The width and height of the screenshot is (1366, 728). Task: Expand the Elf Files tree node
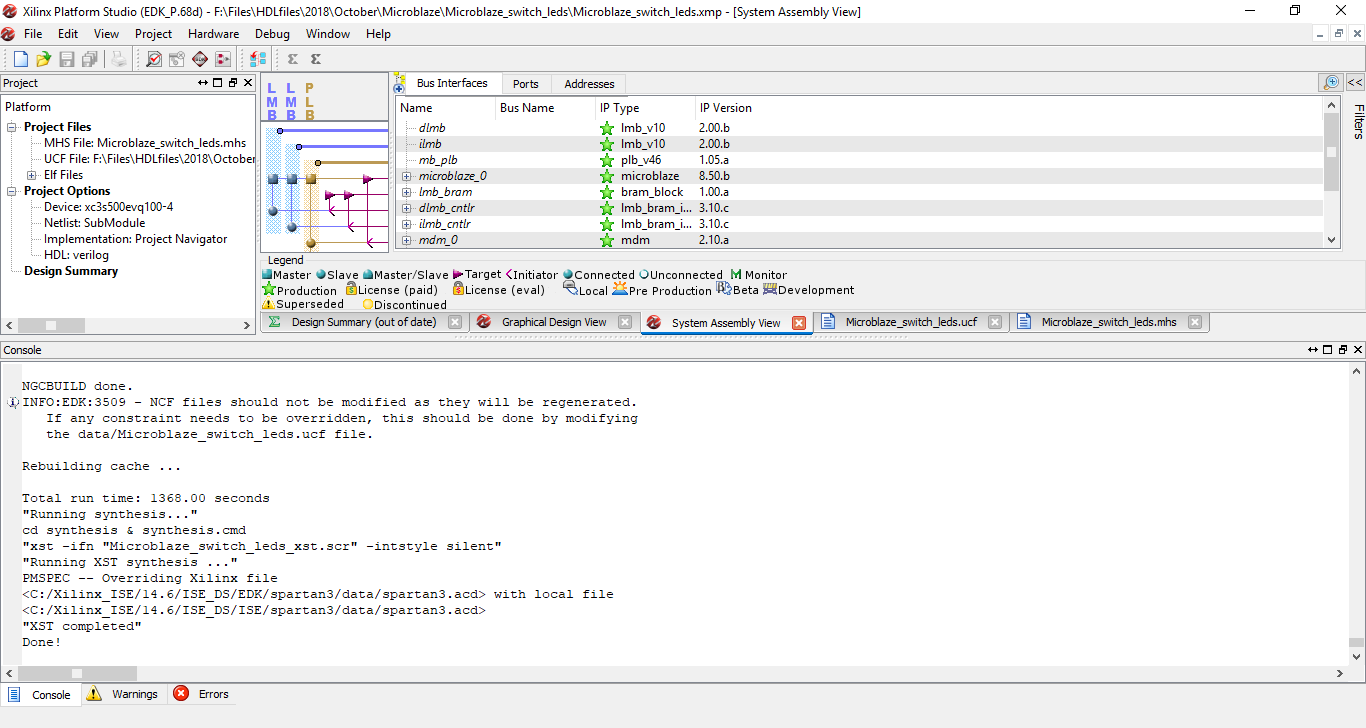34,175
